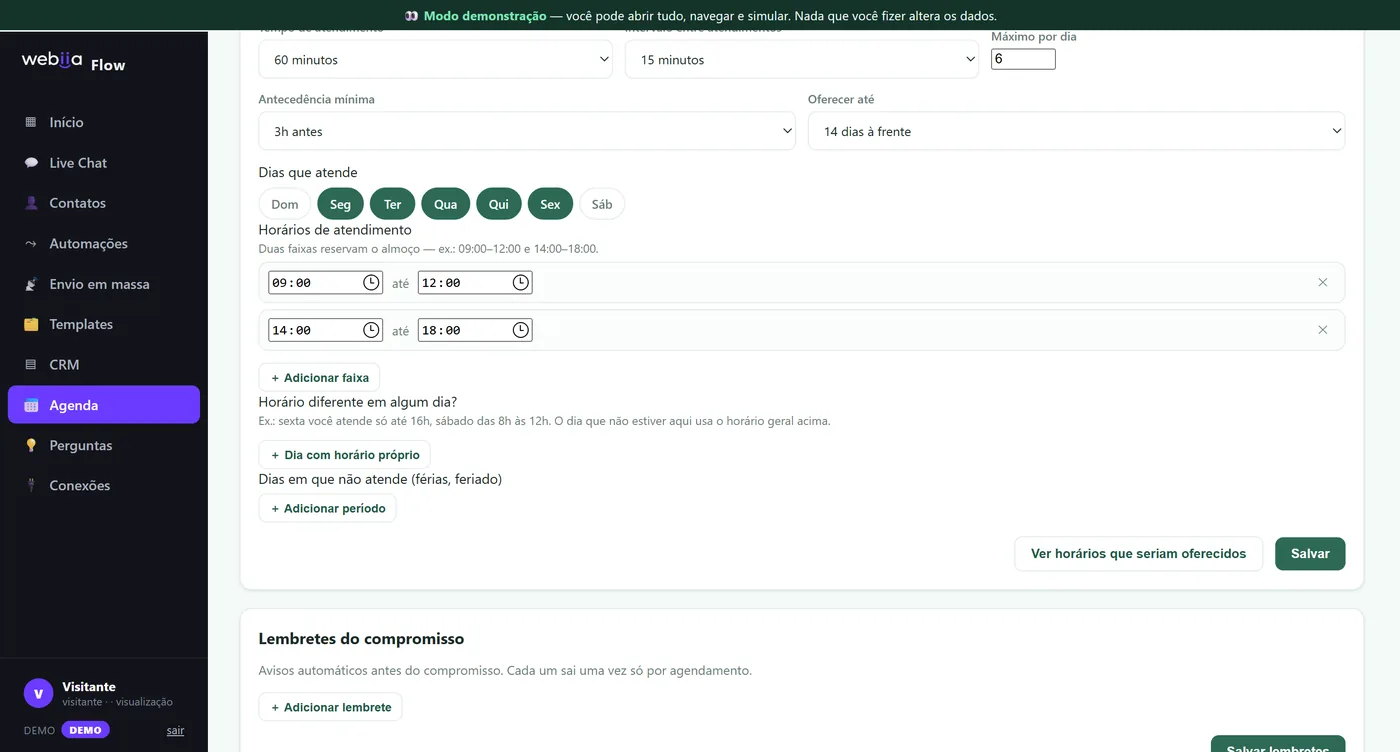
Task: Enable Dom as a service day
Action: pyautogui.click(x=285, y=204)
